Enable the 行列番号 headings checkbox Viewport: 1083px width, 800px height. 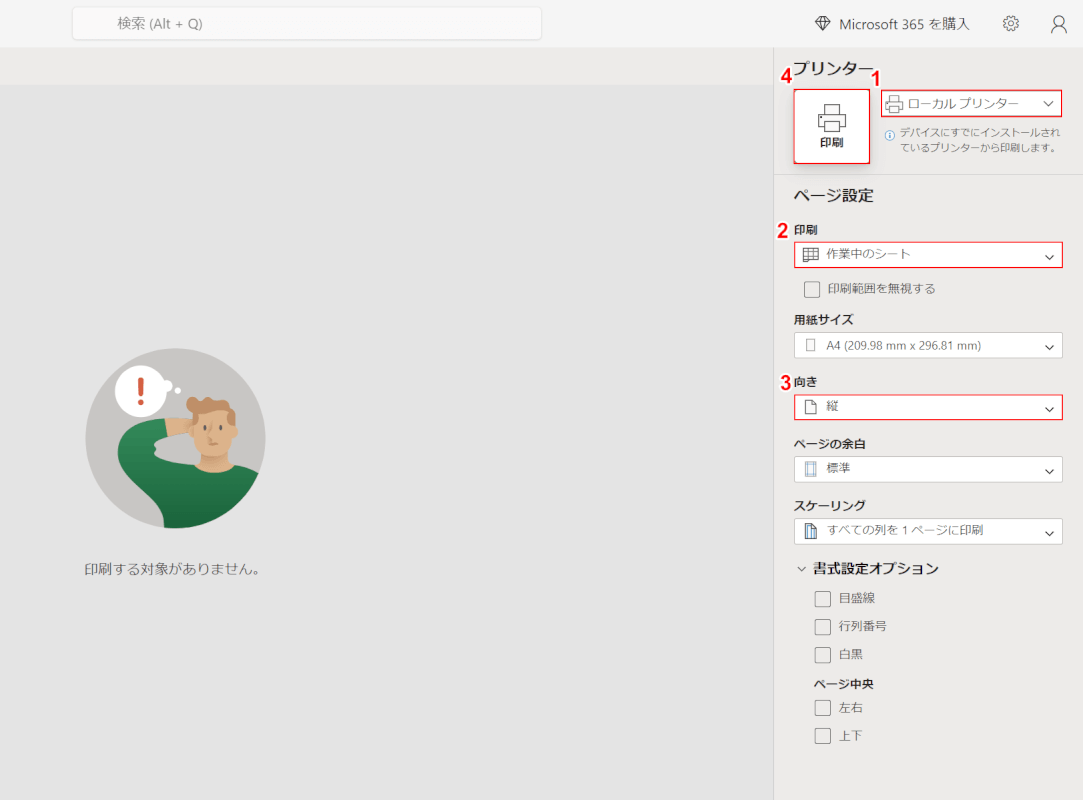pos(823,627)
